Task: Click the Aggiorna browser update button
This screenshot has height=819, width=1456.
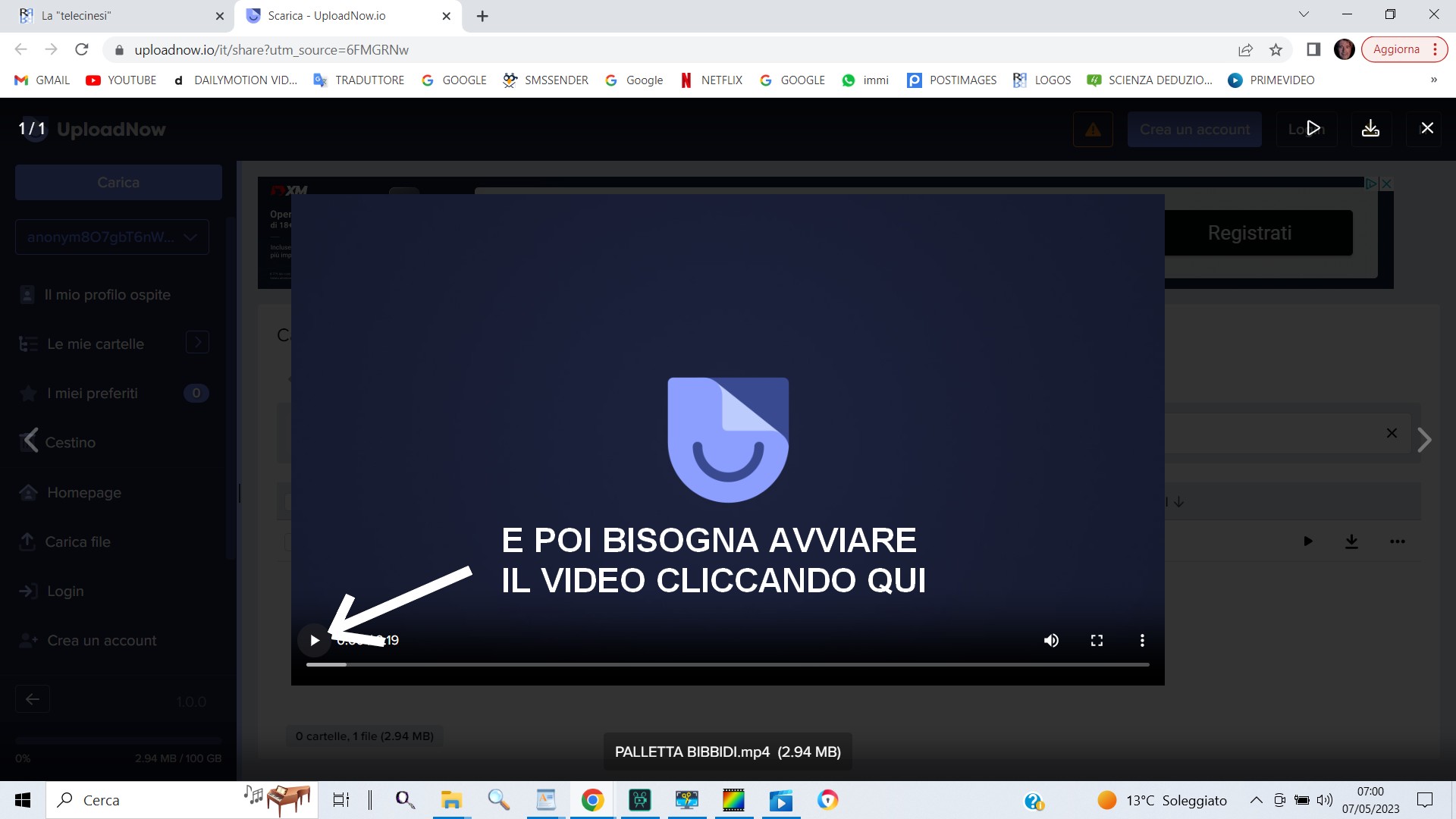Action: tap(1396, 49)
